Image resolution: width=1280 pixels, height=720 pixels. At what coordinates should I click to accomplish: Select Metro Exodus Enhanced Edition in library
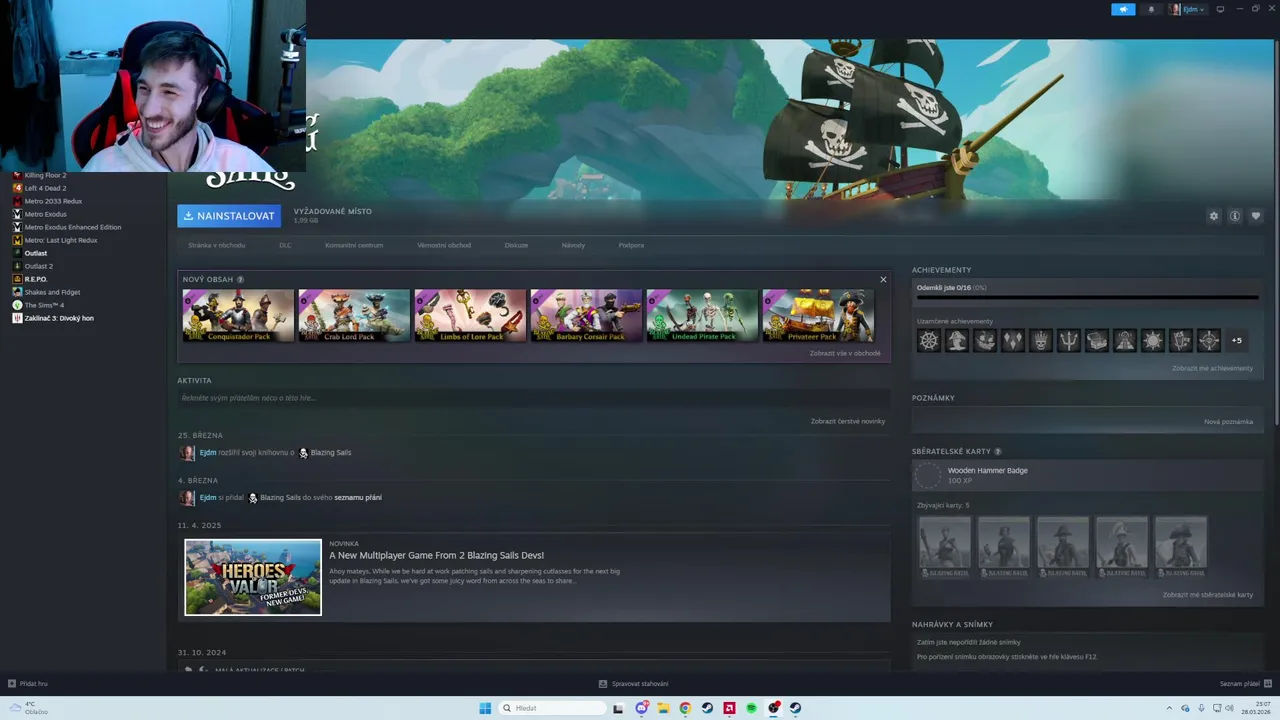pyautogui.click(x=73, y=227)
